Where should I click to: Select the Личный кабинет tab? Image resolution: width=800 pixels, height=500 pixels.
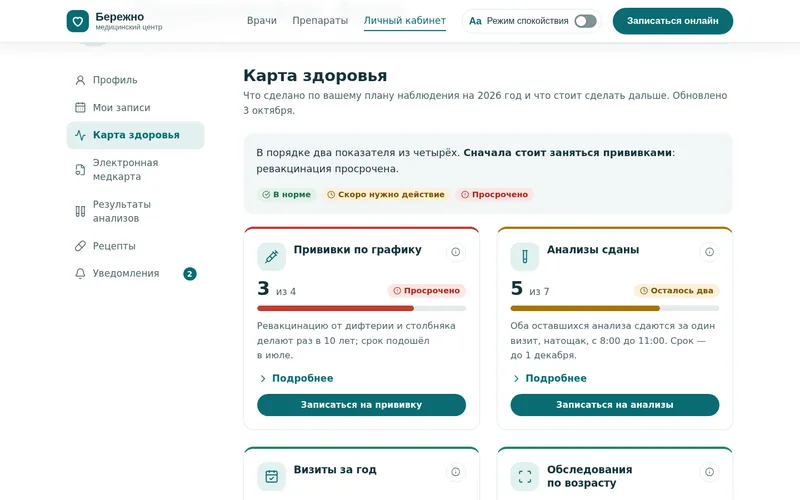405,20
